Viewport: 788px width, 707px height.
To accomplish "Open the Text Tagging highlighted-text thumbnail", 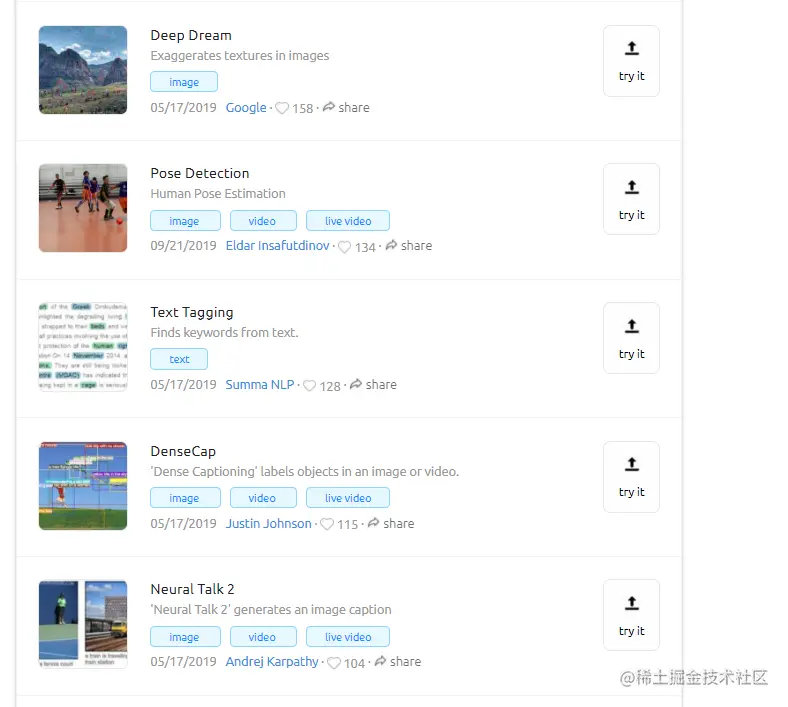I will (x=83, y=347).
